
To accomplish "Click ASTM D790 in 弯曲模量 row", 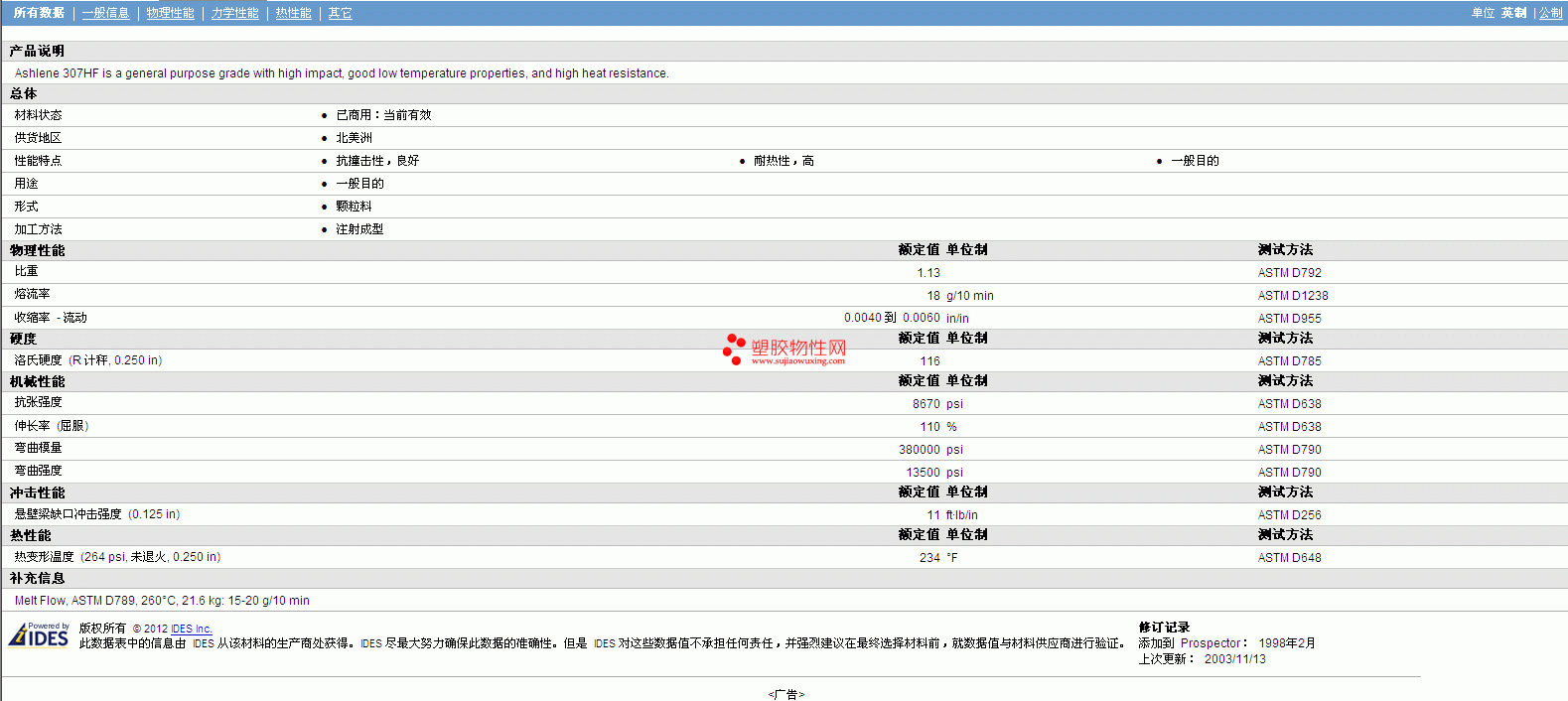I will point(1290,450).
